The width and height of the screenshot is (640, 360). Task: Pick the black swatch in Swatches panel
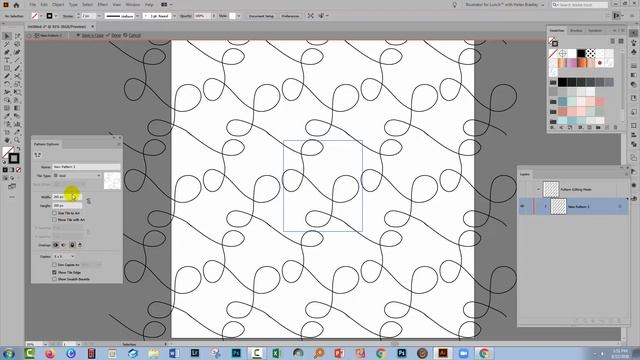(x=581, y=53)
